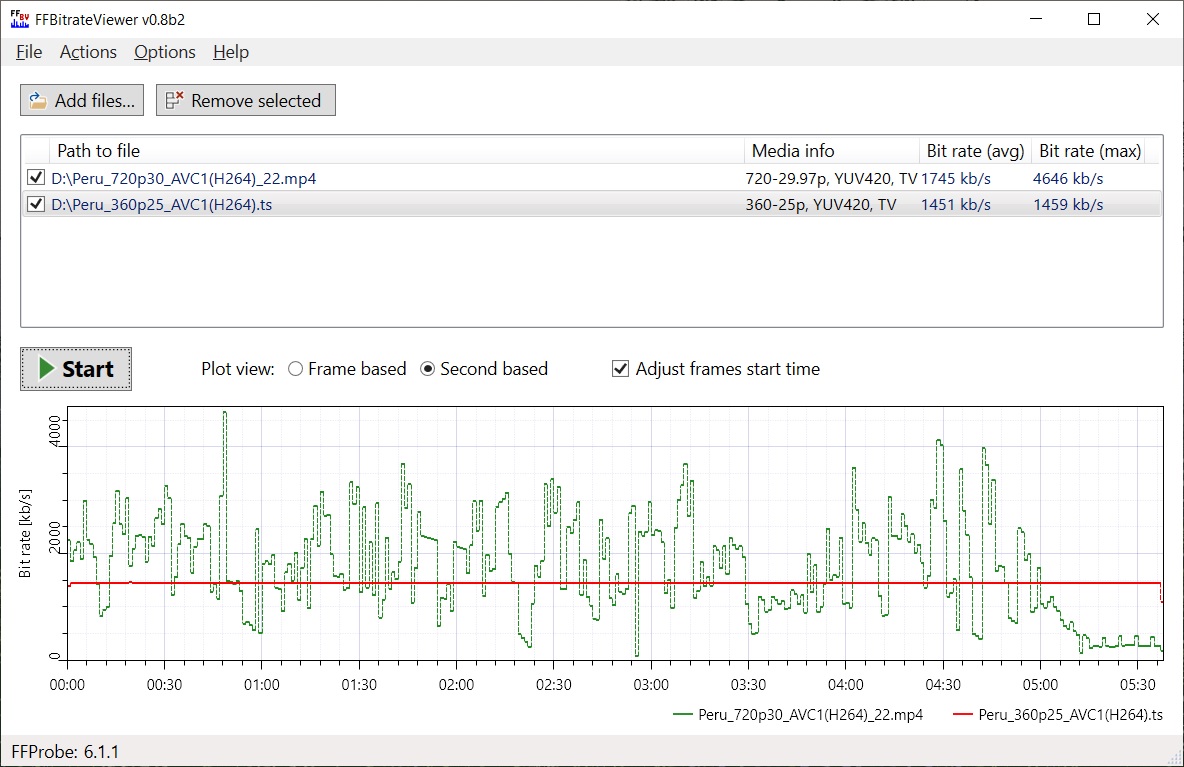Viewport: 1184px width, 767px height.
Task: Click the remove icon on Remove selected button
Action: (x=174, y=100)
